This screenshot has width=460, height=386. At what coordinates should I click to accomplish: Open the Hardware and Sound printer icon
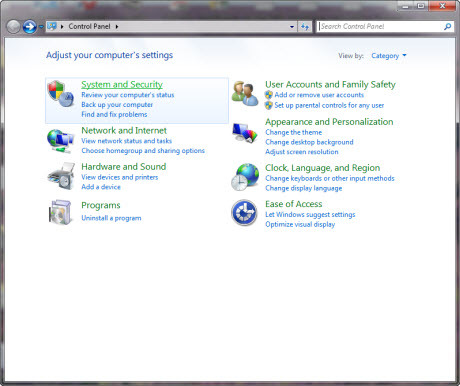(x=61, y=176)
